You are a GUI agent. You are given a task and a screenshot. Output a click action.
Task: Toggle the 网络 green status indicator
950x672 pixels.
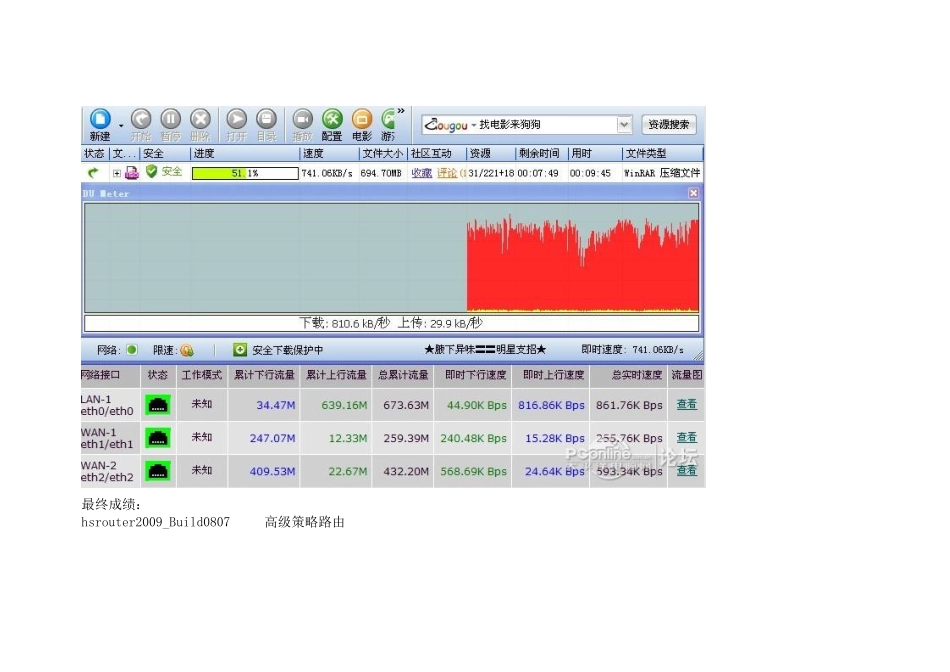pyautogui.click(x=132, y=351)
